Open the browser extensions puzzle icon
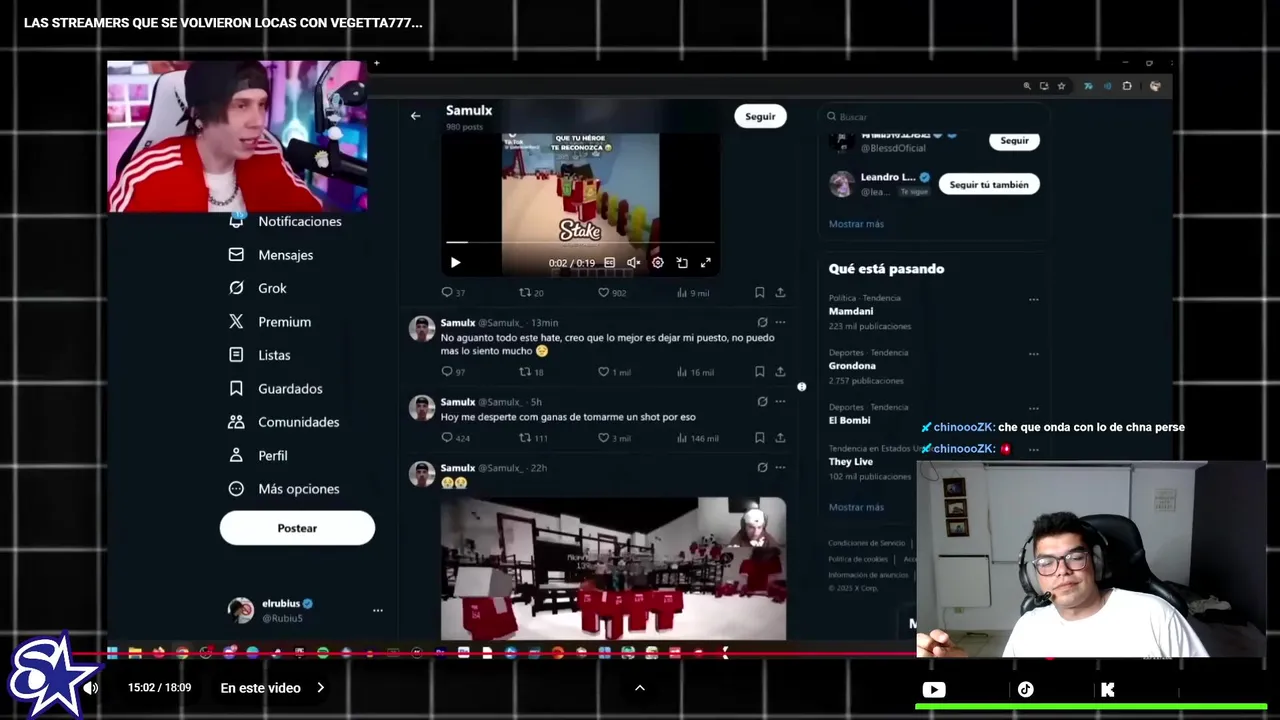 [1127, 86]
